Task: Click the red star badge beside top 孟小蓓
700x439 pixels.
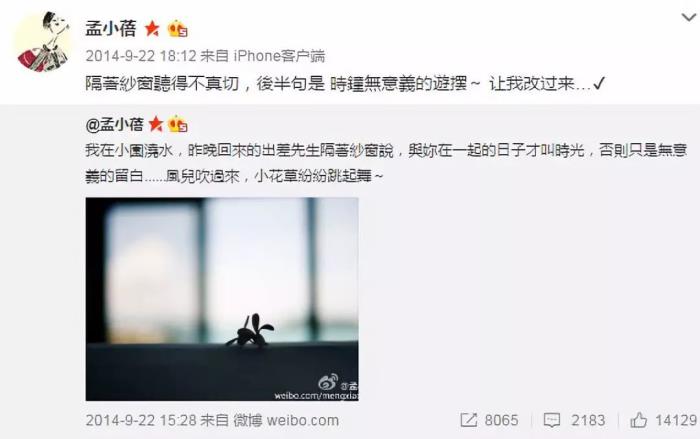Action: click(152, 29)
